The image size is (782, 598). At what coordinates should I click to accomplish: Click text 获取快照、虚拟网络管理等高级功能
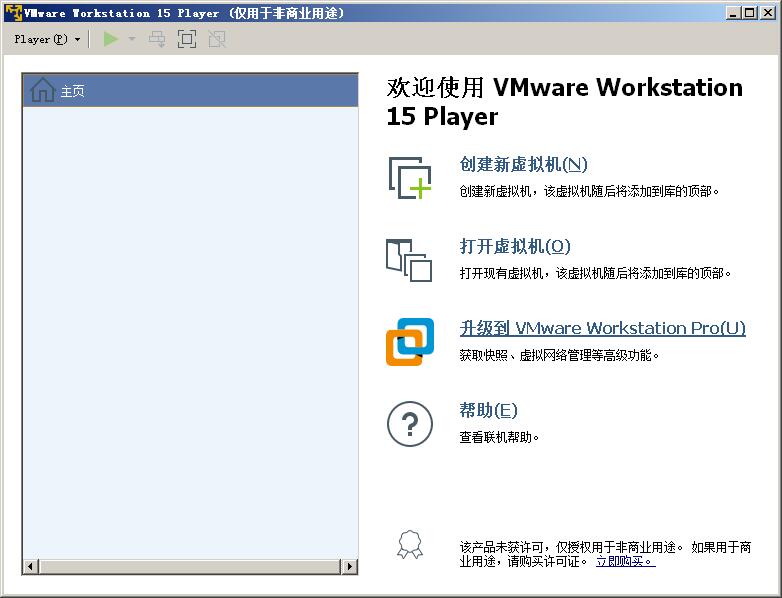pyautogui.click(x=559, y=355)
